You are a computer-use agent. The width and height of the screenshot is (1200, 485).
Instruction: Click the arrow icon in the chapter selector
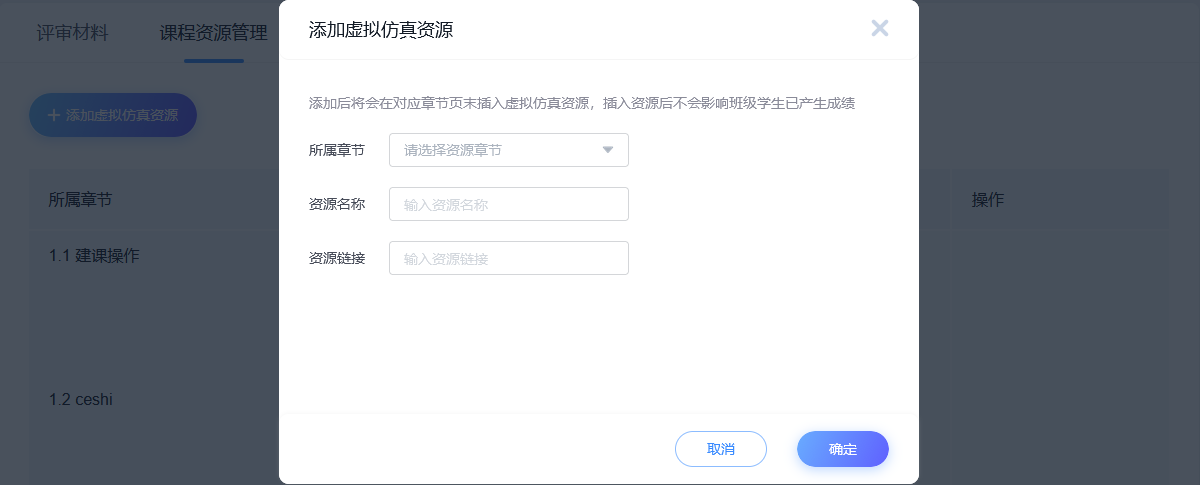607,150
